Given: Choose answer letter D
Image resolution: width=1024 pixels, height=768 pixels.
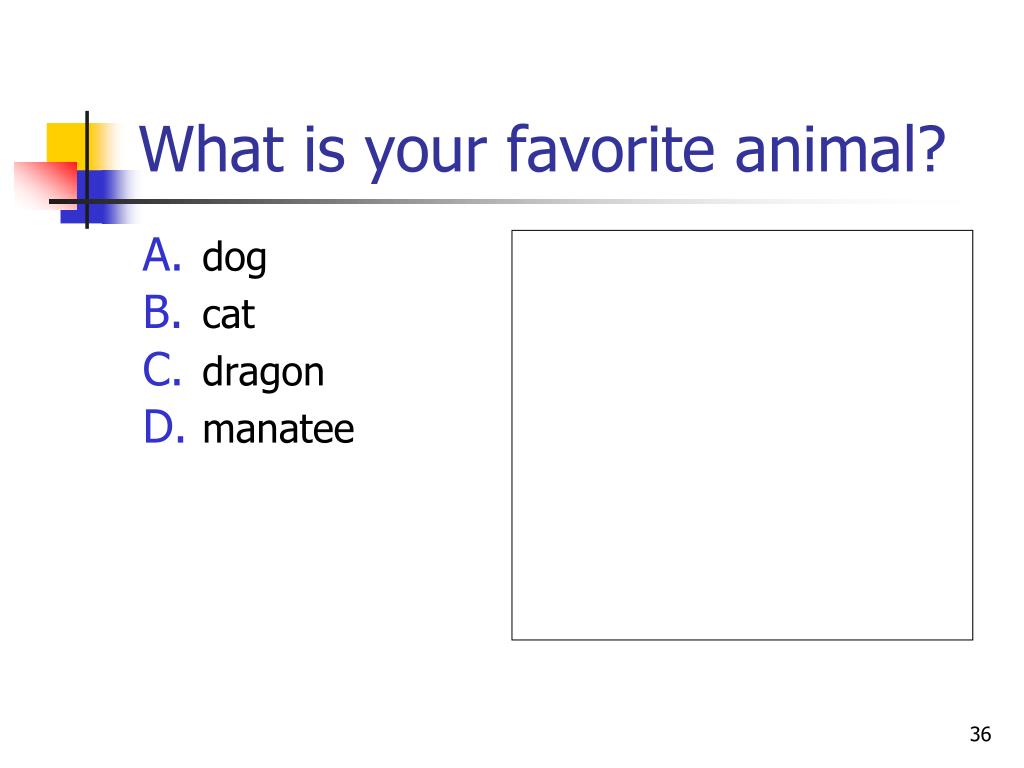Looking at the screenshot, I should (x=163, y=426).
